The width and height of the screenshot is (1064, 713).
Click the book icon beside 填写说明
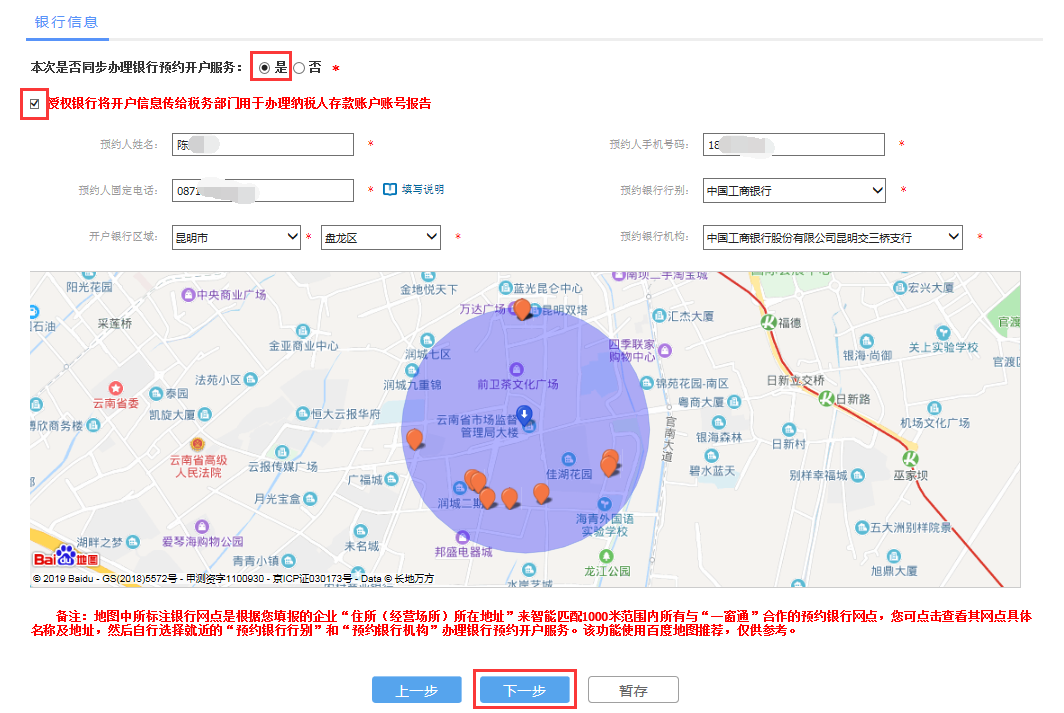[x=390, y=189]
